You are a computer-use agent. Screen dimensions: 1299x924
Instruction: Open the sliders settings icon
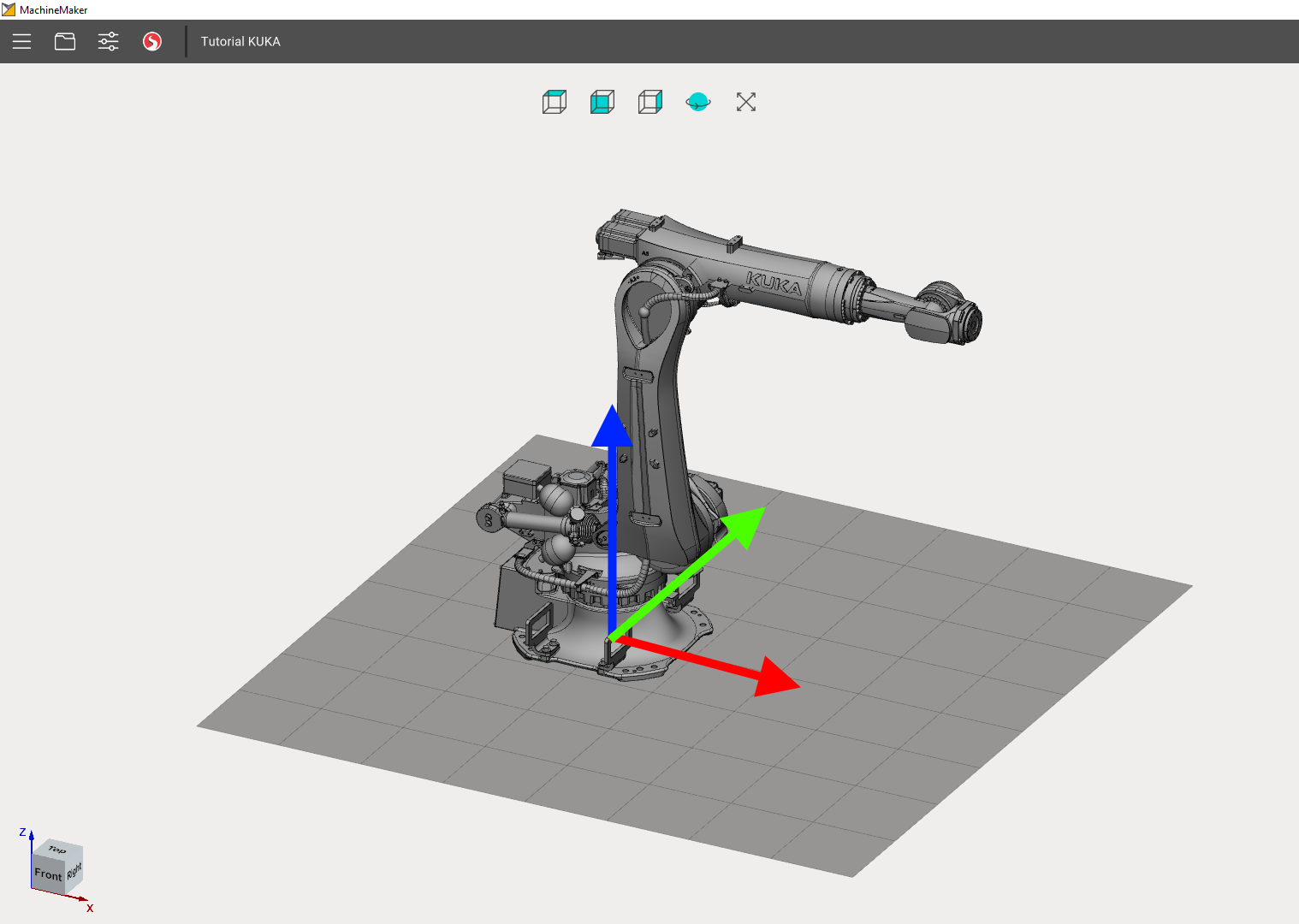coord(109,41)
